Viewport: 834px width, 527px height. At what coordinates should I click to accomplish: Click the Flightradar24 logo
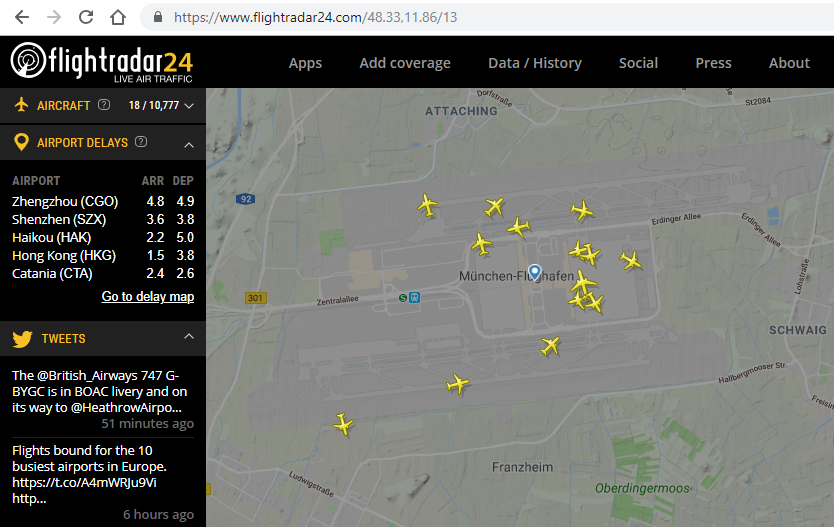pyautogui.click(x=102, y=62)
